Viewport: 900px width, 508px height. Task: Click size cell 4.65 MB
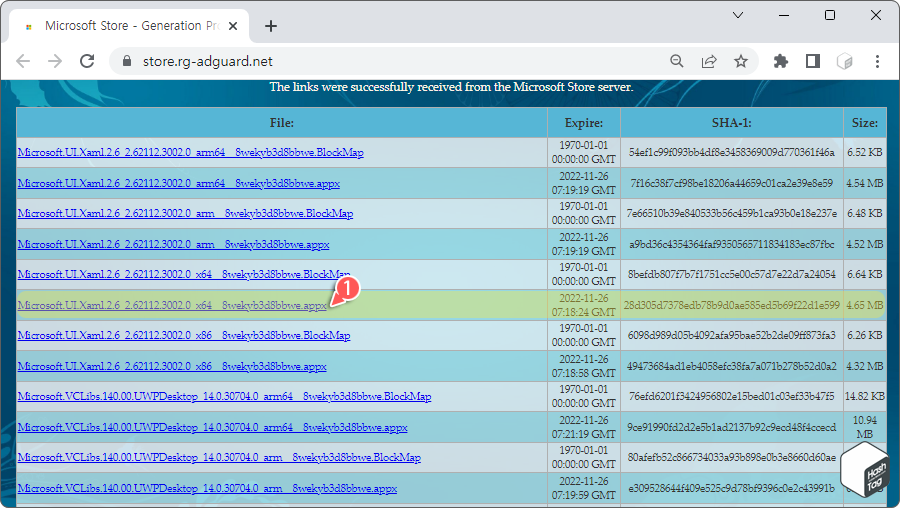click(x=865, y=305)
